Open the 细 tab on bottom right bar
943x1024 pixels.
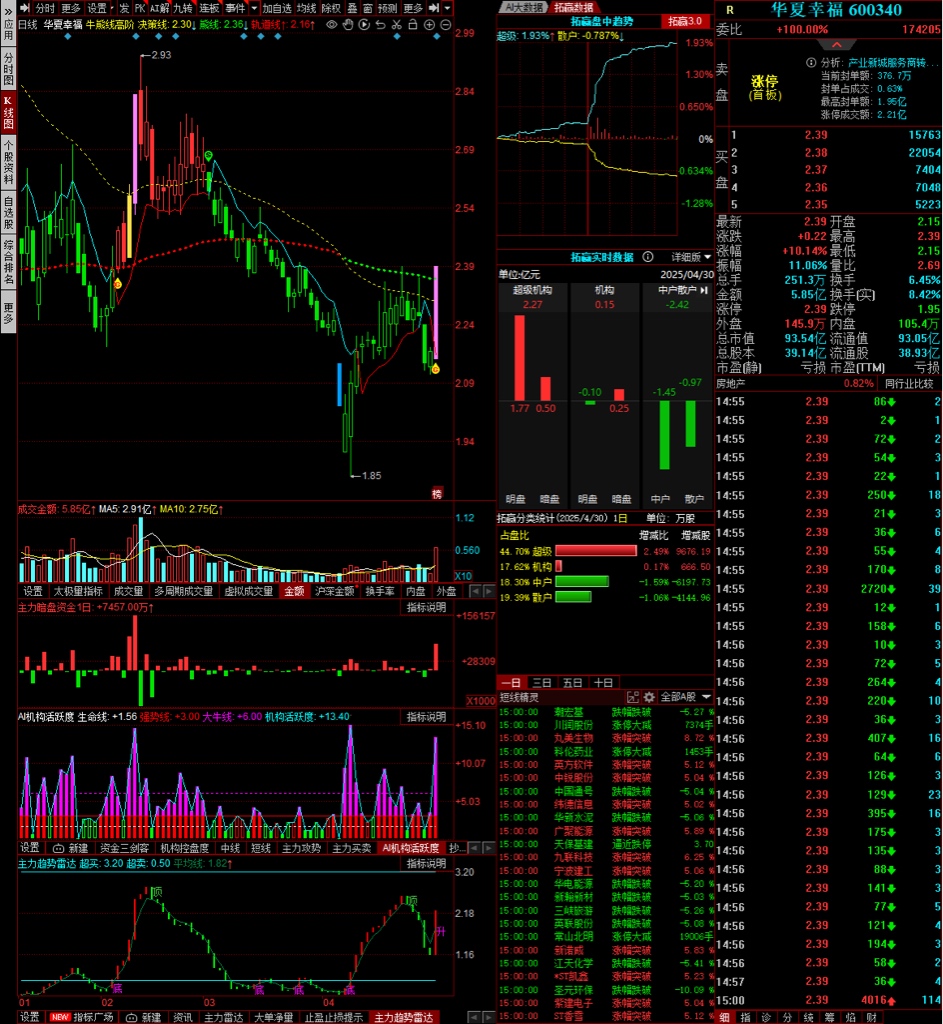pos(724,1017)
